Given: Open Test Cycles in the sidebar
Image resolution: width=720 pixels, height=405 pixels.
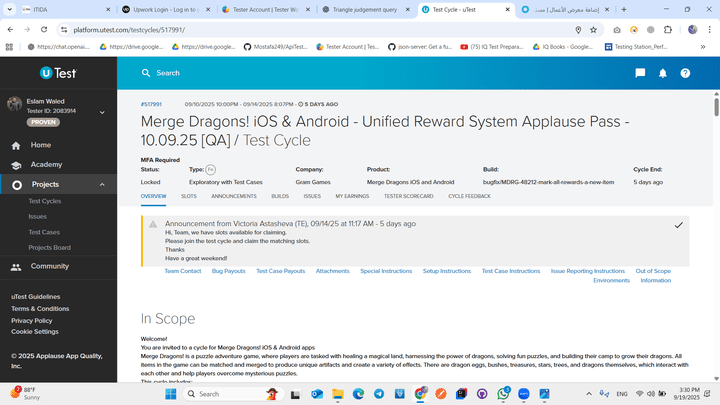Looking at the screenshot, I should tap(45, 201).
